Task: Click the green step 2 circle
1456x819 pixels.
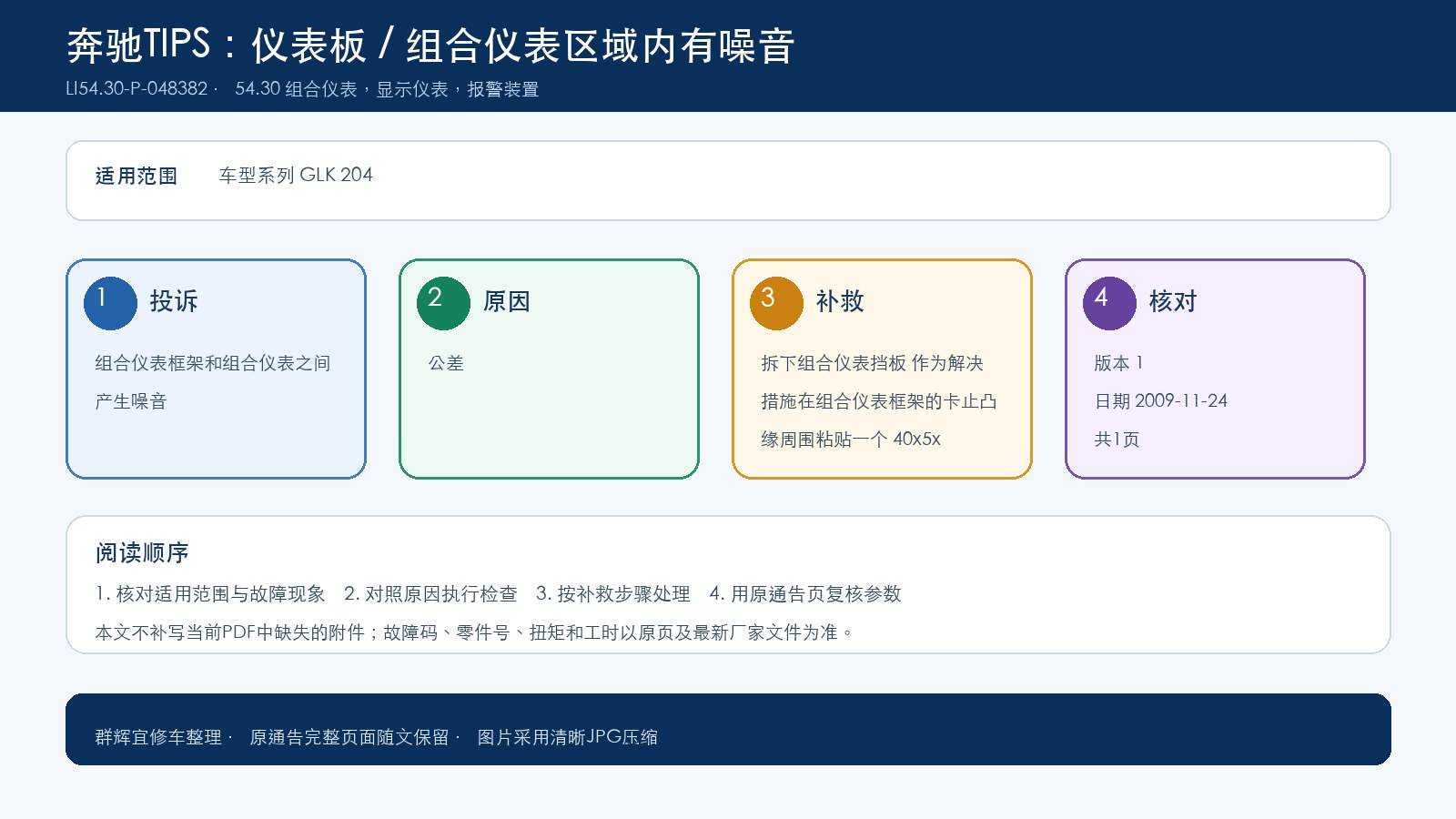Action: pos(443,303)
